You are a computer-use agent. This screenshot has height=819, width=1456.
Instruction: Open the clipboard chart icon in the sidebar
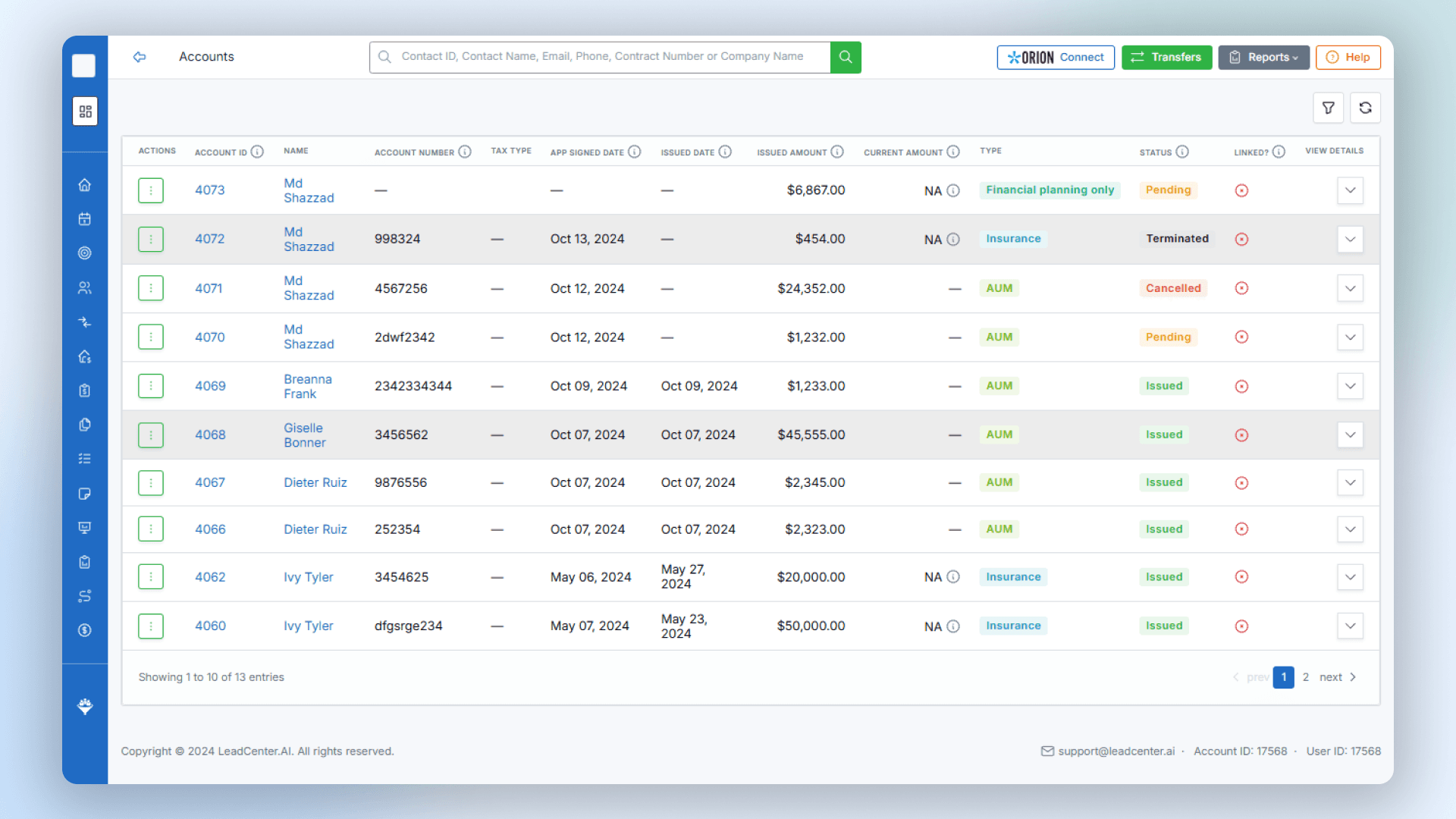pos(85,562)
